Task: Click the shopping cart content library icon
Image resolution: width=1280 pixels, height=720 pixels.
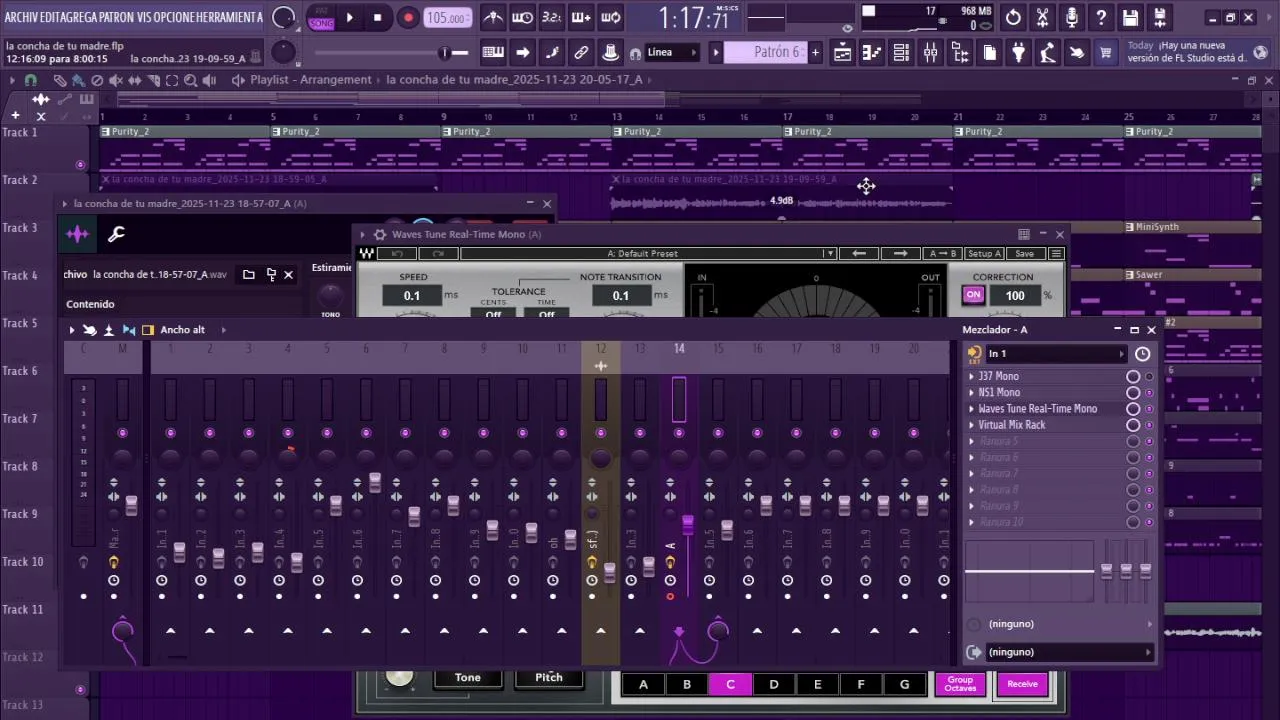Action: coord(1105,53)
